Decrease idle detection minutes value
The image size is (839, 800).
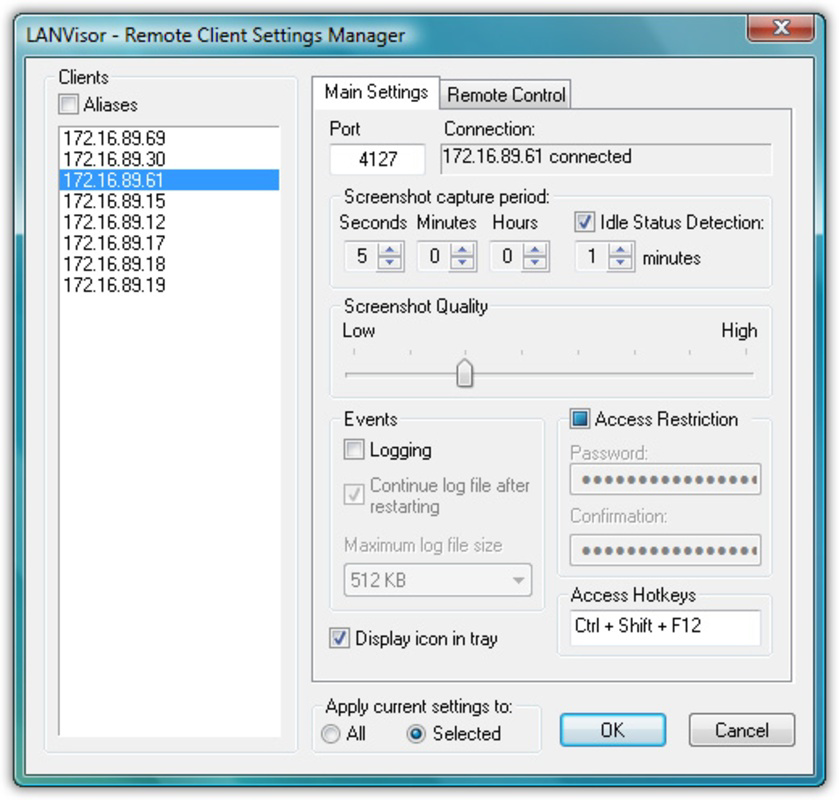[x=621, y=263]
